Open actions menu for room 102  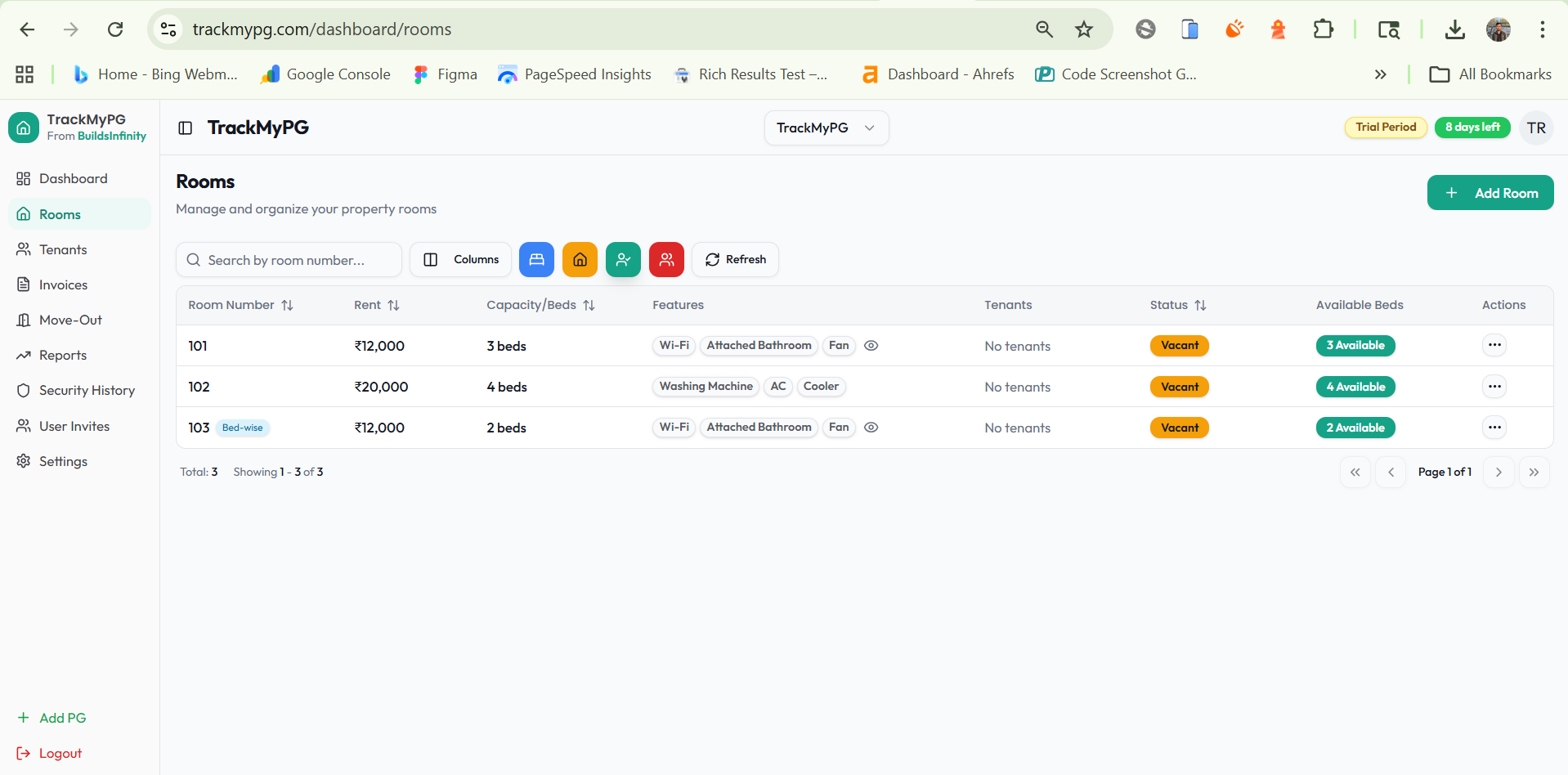[1494, 386]
